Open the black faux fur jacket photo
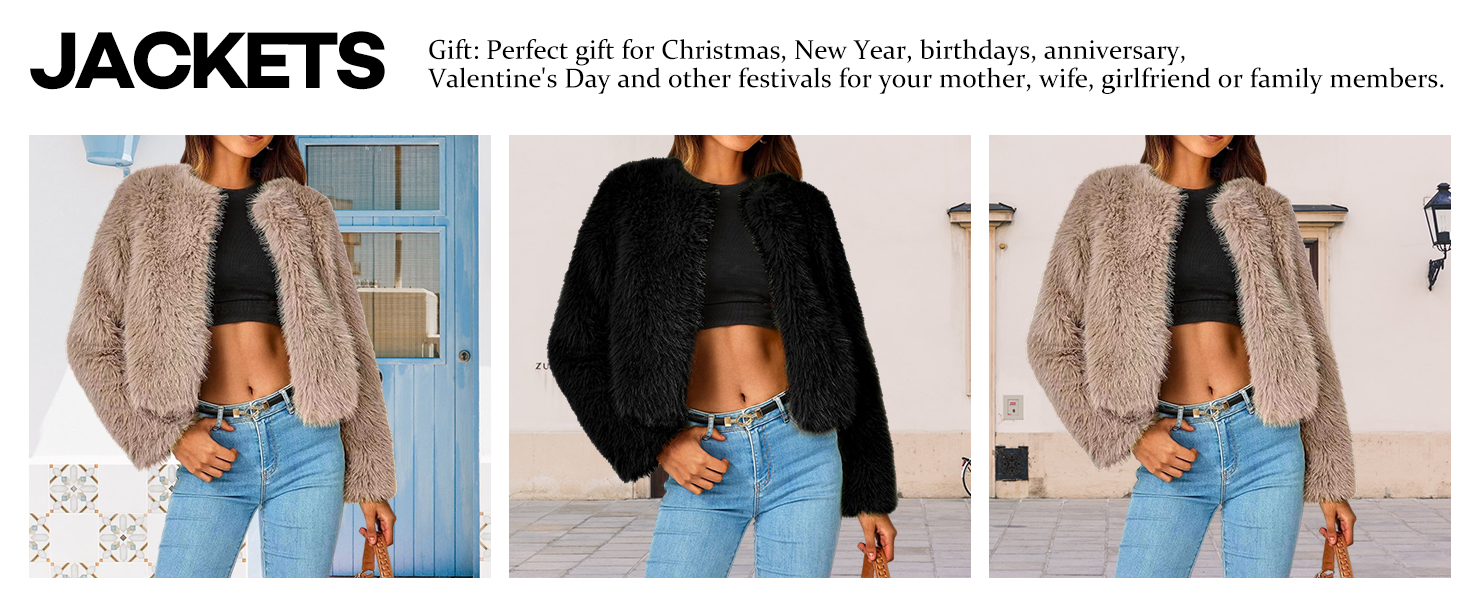 pyautogui.click(x=740, y=356)
